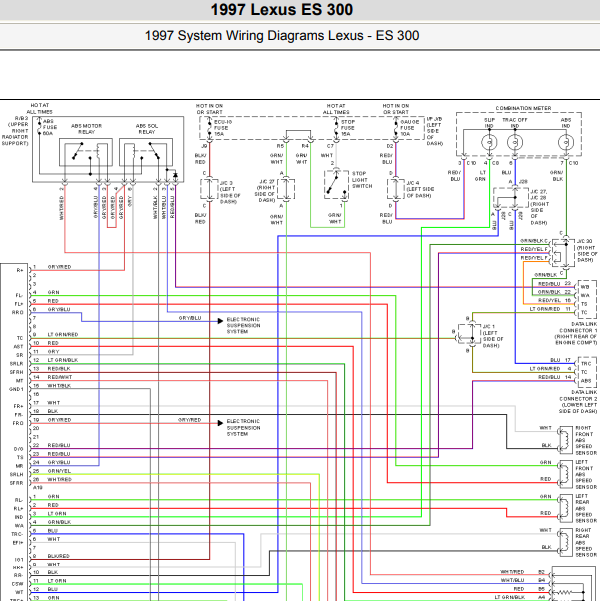Click the RED/BLK wire label at pin 13

click(x=59, y=369)
